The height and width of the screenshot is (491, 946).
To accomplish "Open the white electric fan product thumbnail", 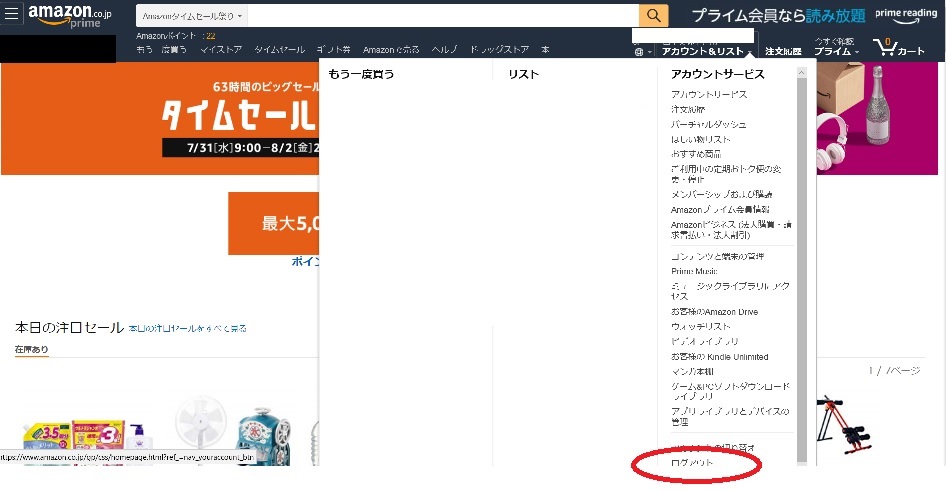I will click(201, 429).
